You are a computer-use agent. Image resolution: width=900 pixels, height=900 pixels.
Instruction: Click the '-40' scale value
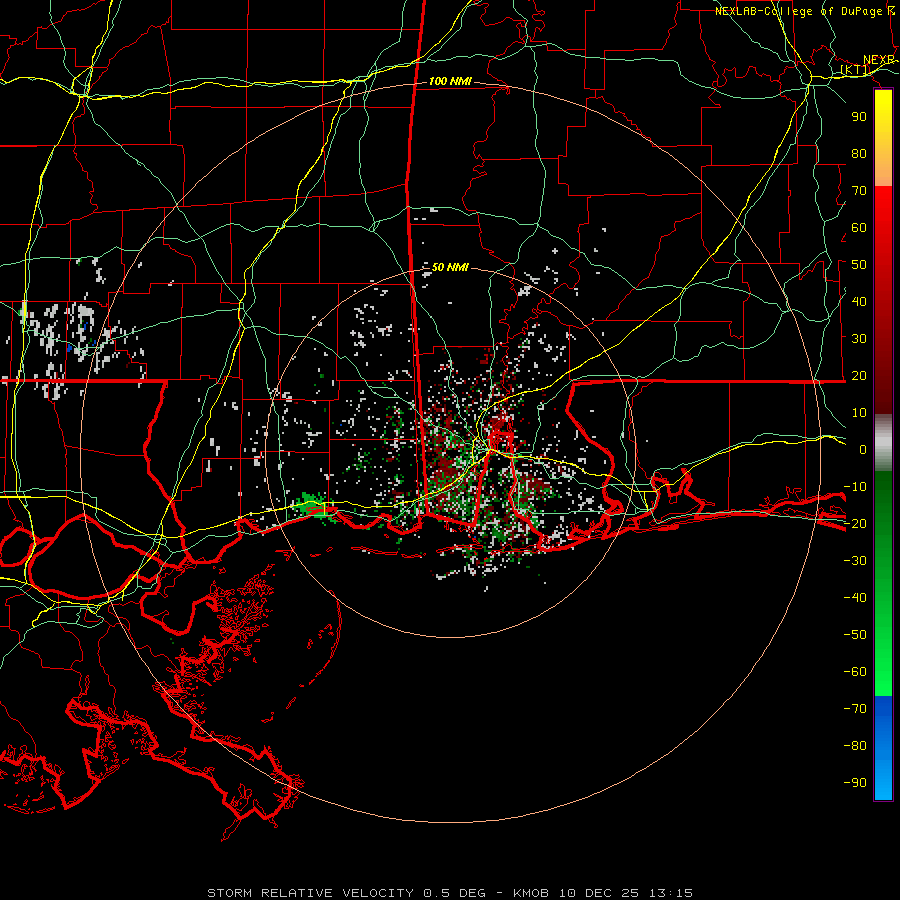(x=855, y=598)
